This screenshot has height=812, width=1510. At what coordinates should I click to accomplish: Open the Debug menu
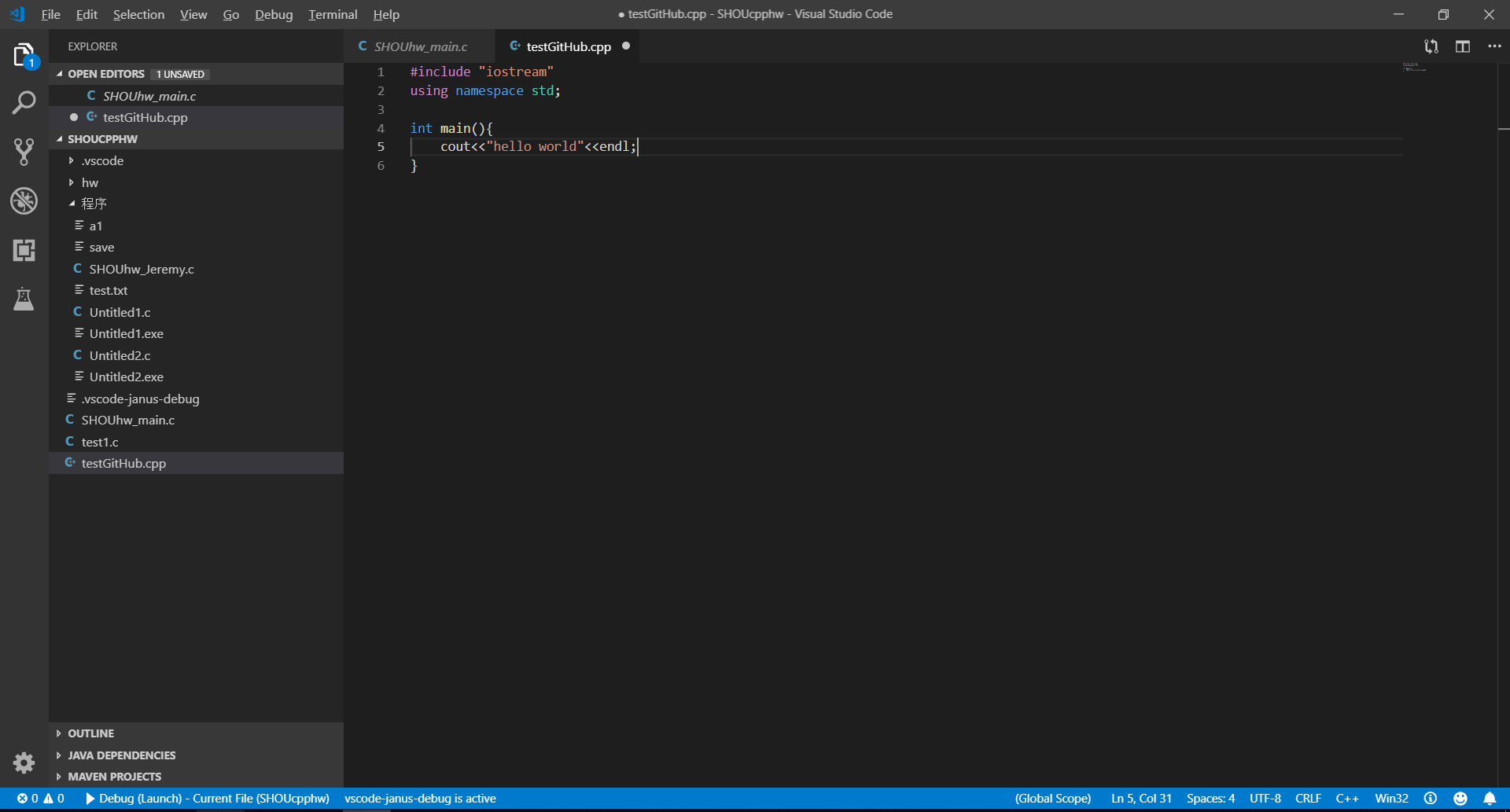coord(274,14)
